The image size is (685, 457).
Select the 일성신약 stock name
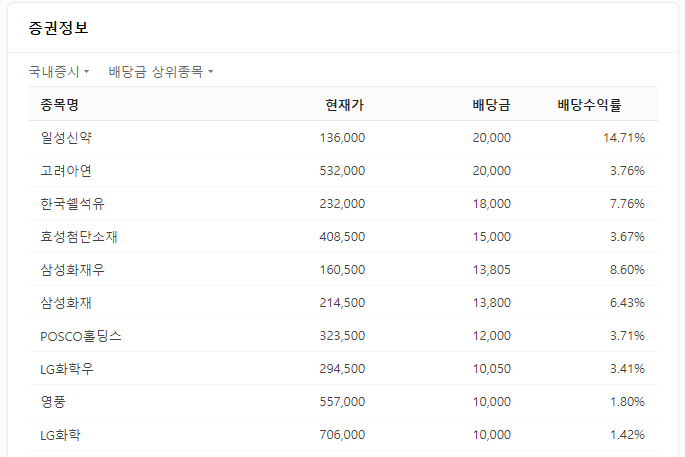point(66,138)
